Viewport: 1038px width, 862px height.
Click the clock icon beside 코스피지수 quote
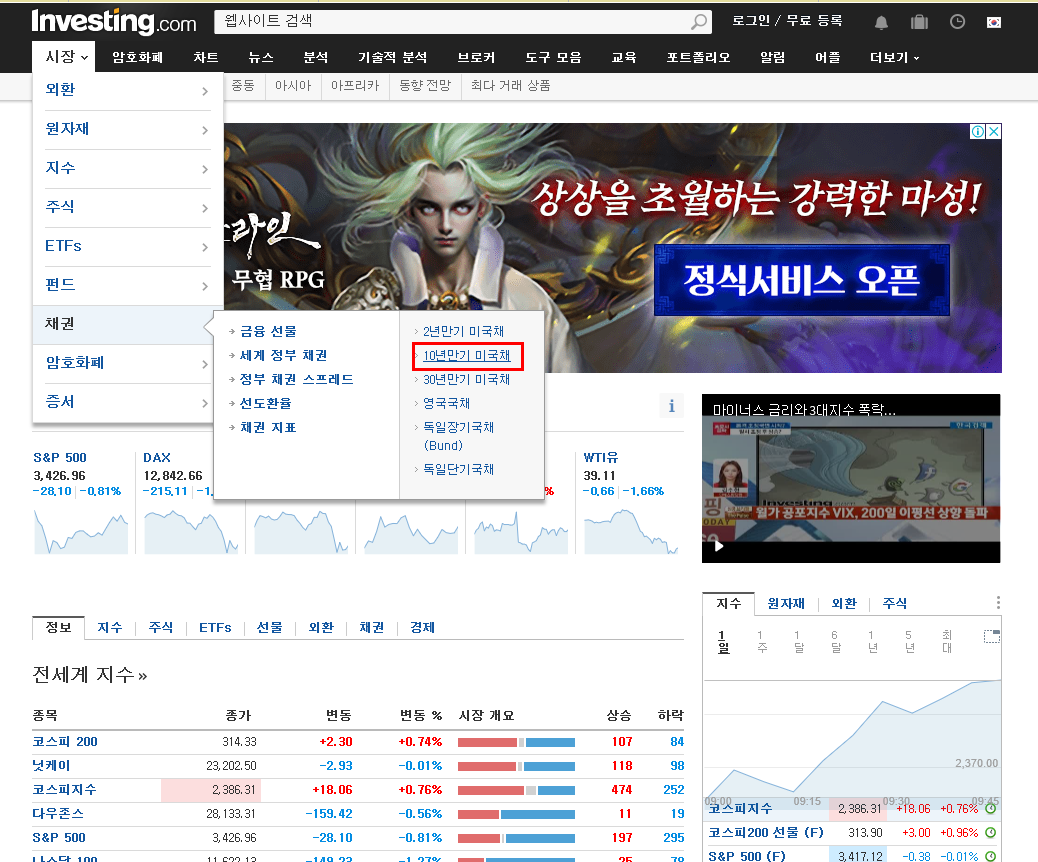990,808
